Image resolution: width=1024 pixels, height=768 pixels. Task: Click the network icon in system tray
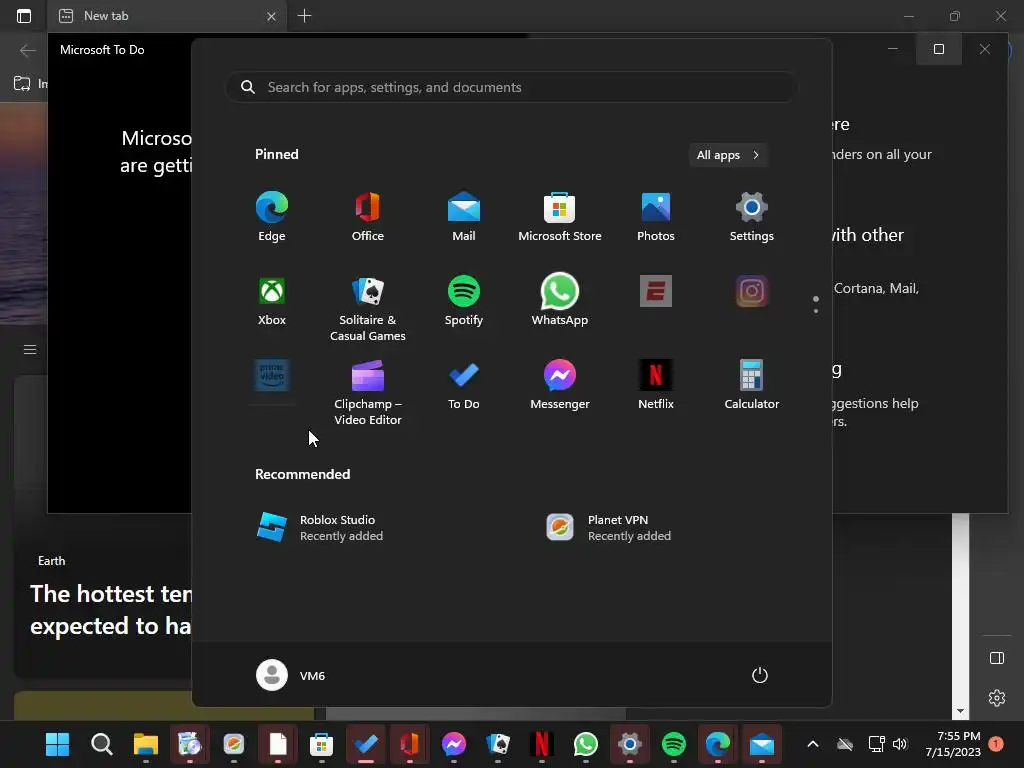(876, 744)
